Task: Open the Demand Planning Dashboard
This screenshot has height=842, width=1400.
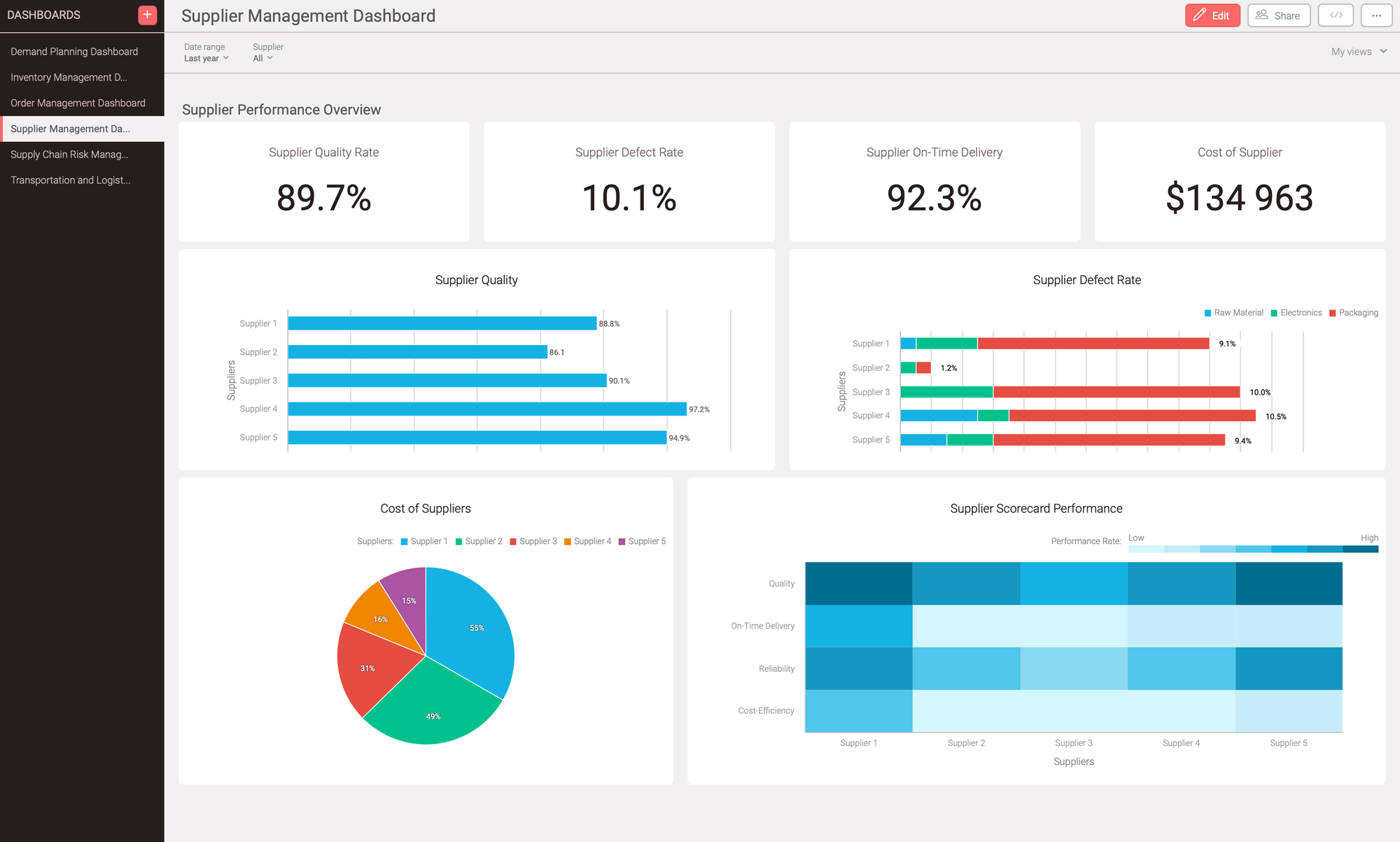Action: (73, 51)
